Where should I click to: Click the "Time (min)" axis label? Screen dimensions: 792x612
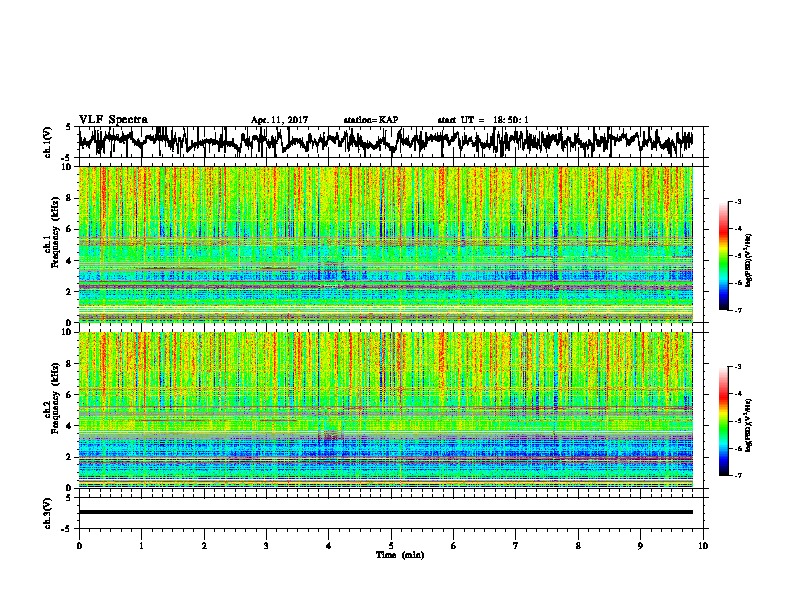(400, 555)
